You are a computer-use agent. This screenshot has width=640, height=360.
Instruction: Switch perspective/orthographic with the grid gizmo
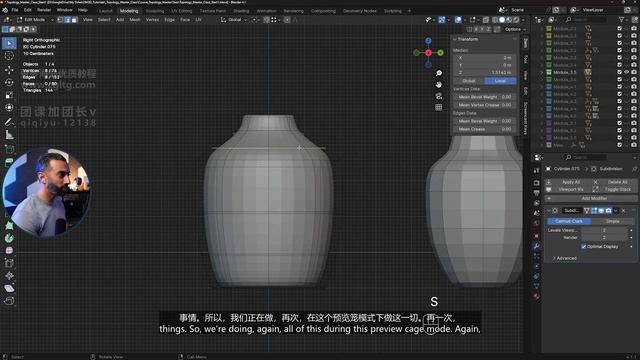[438, 107]
